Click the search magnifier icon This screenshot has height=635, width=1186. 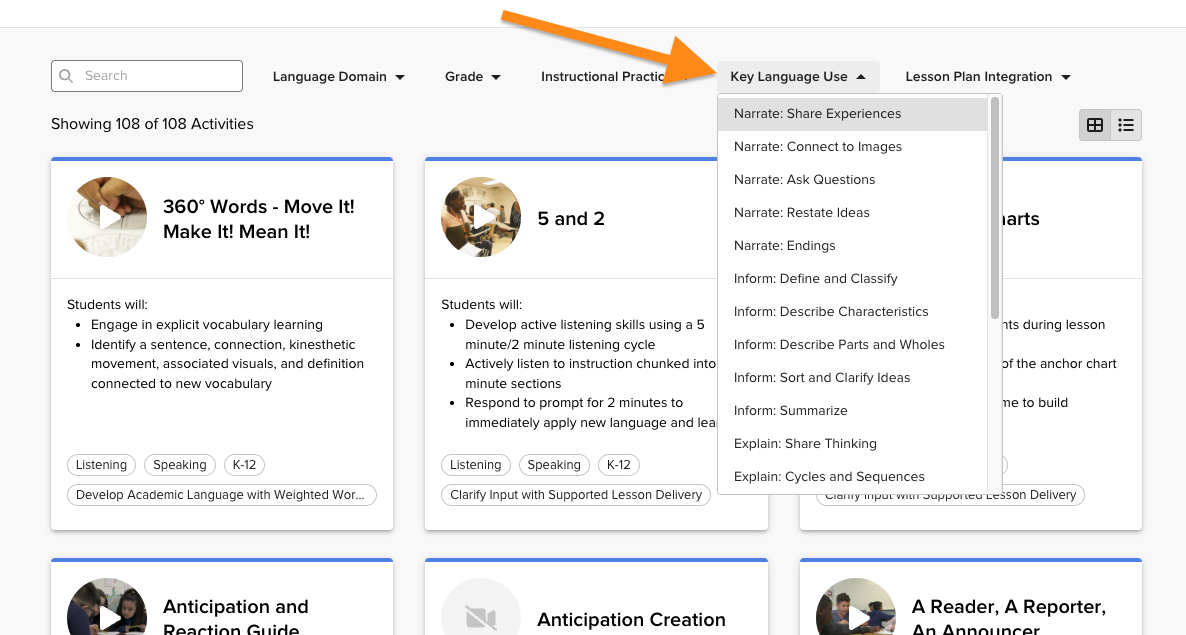[67, 76]
